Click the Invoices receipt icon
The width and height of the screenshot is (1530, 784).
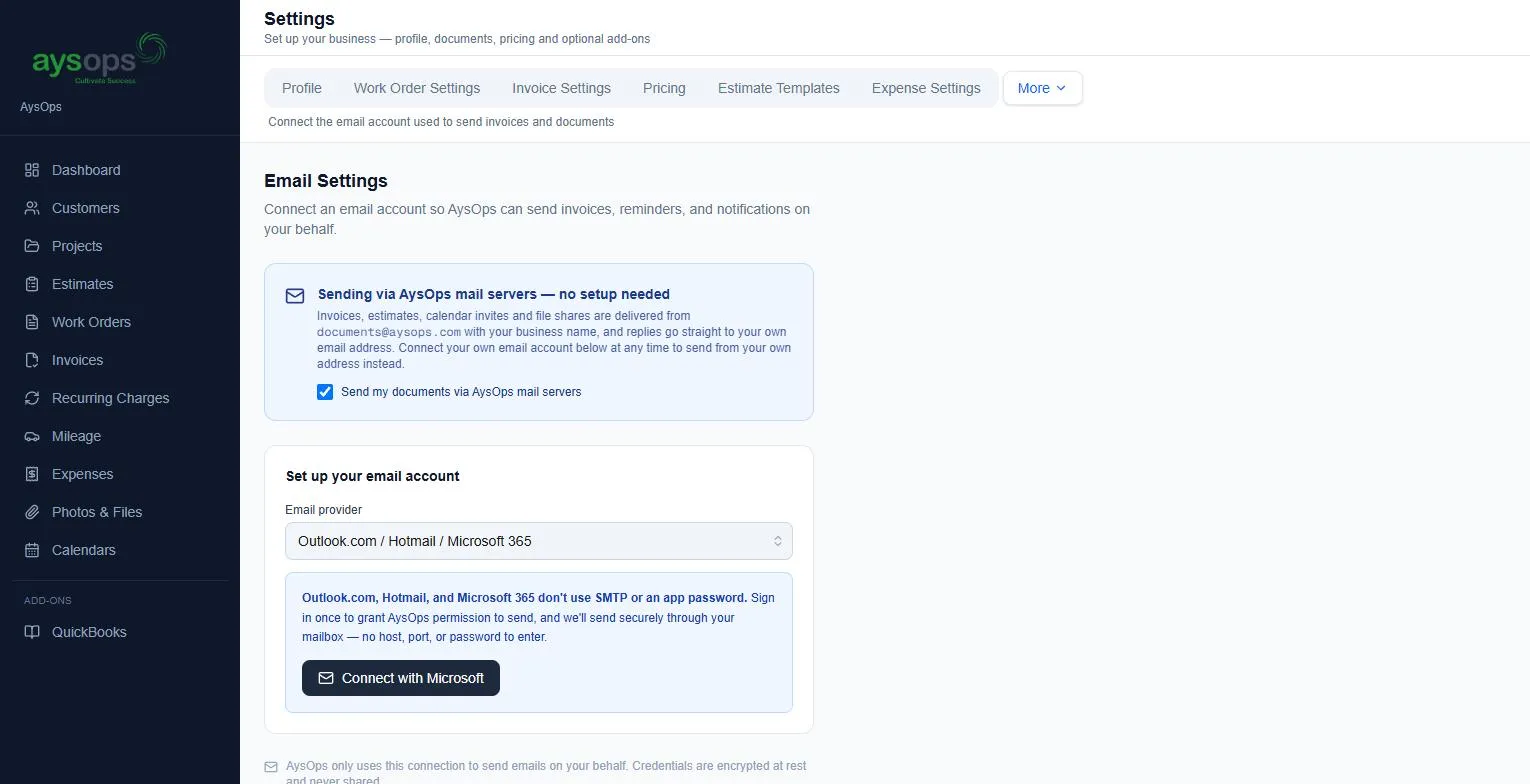(32, 360)
